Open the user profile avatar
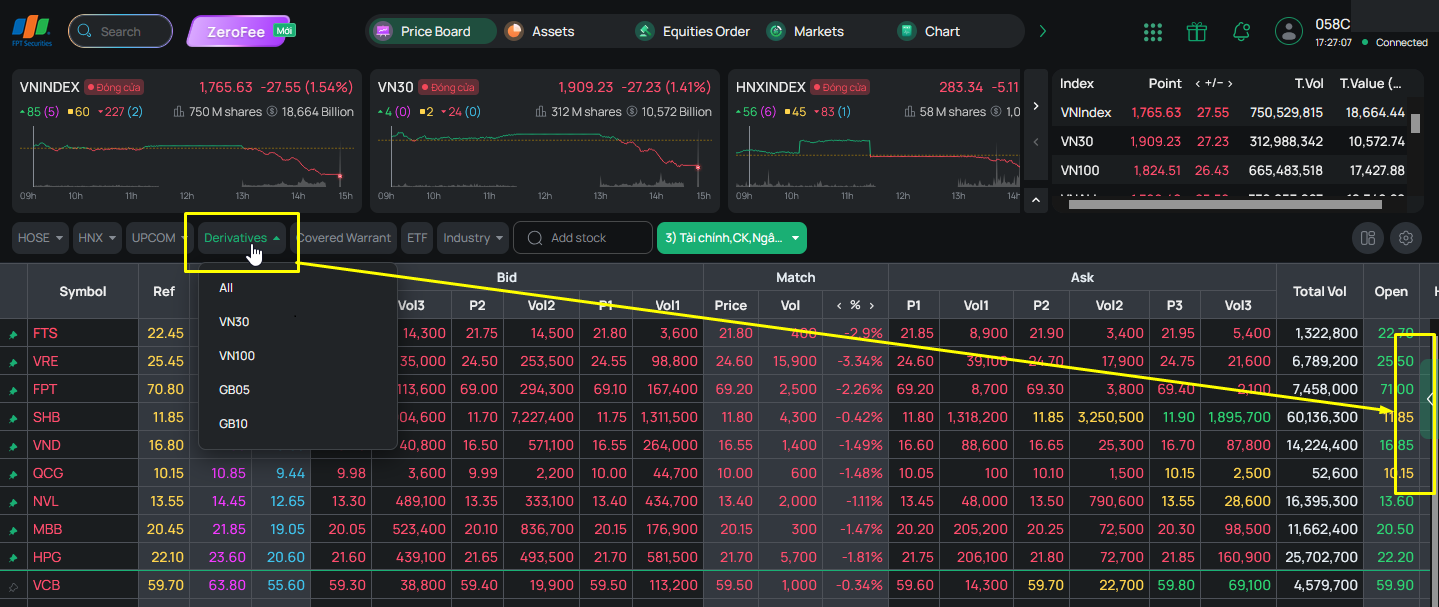Screen dimensions: 1439x607 (x=1289, y=31)
